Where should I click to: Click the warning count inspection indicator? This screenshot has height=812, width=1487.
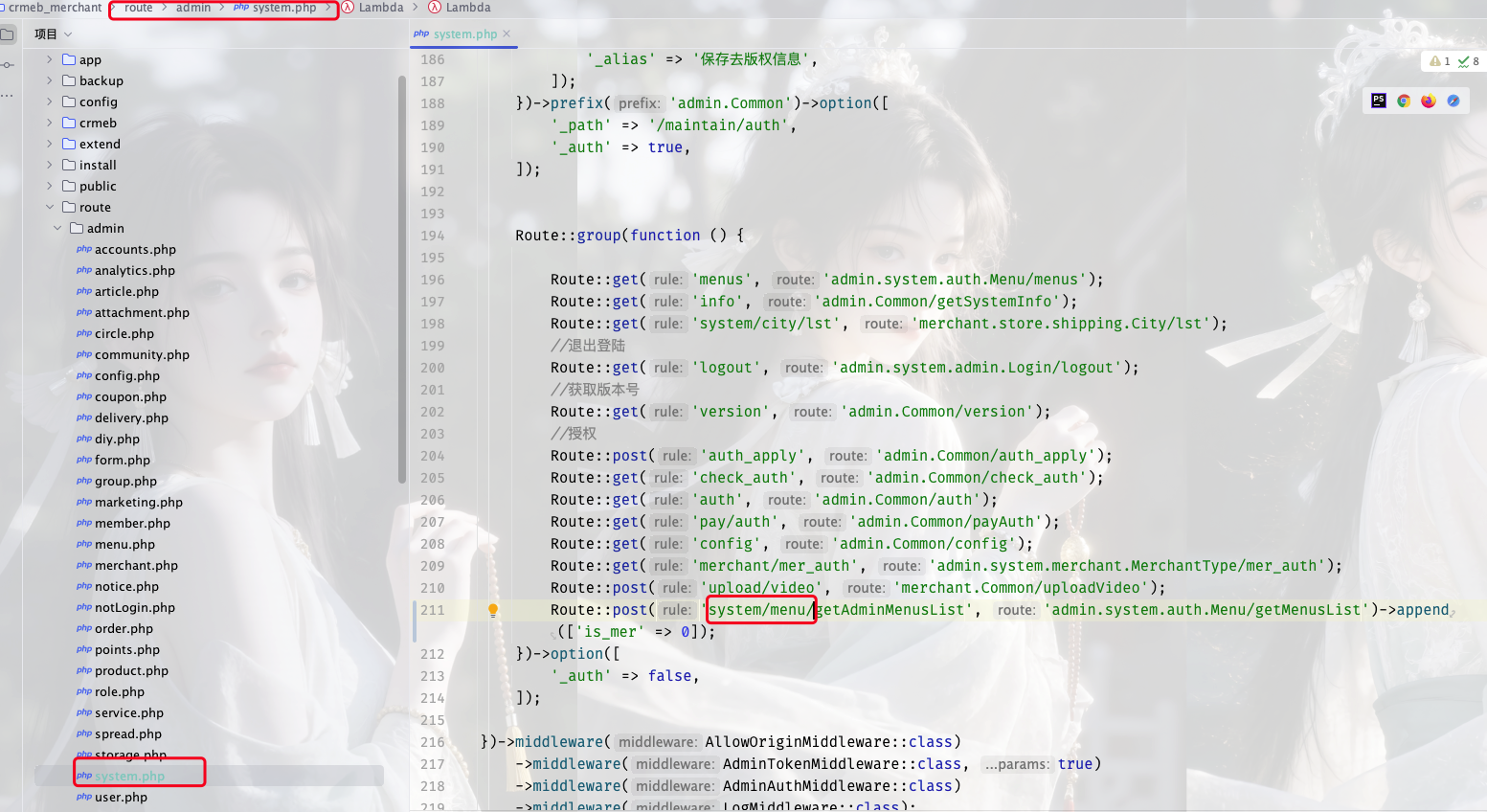click(x=1440, y=61)
